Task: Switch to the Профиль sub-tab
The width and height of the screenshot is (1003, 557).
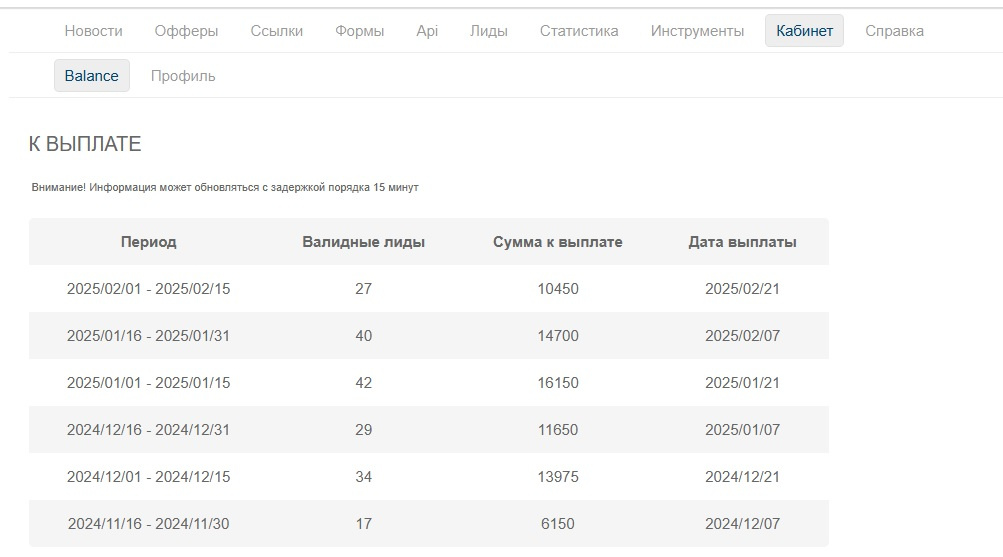Action: tap(183, 76)
